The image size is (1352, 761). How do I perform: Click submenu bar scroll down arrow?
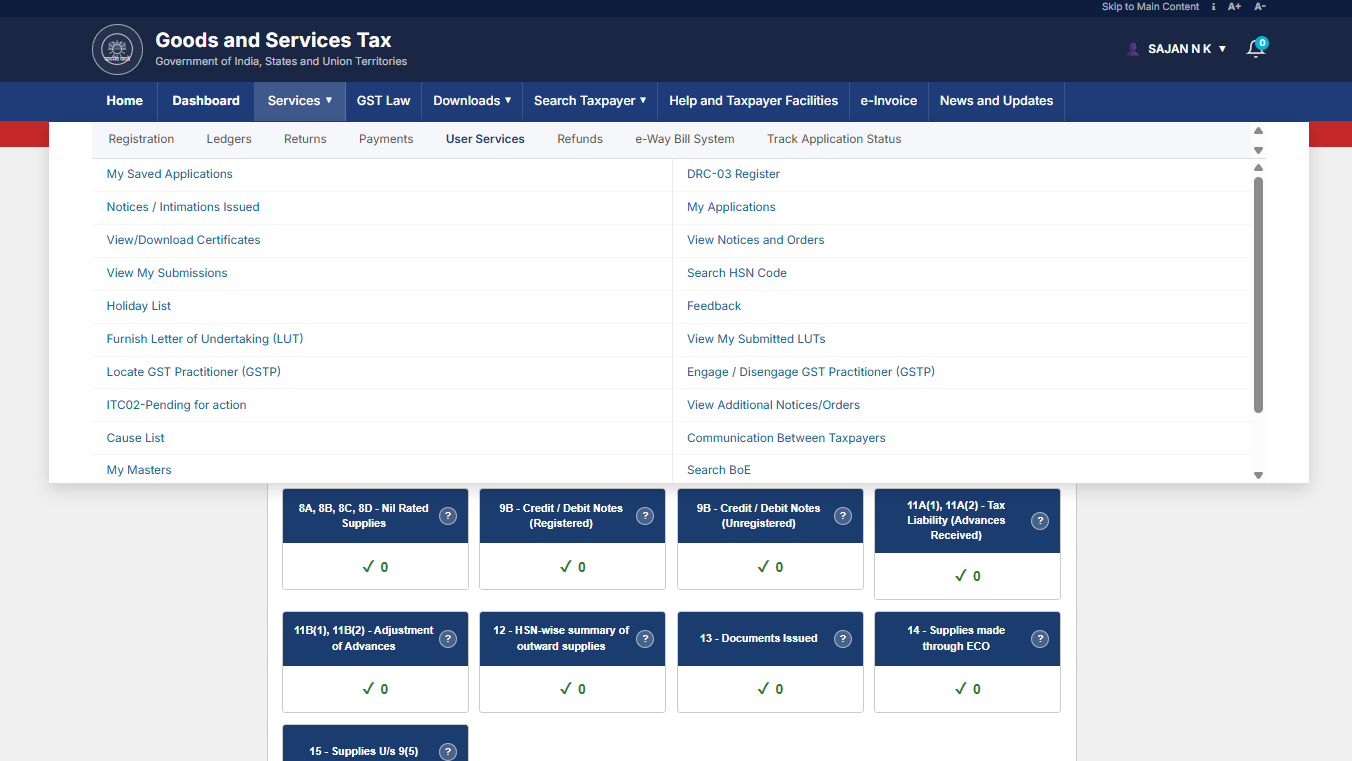click(x=1259, y=150)
